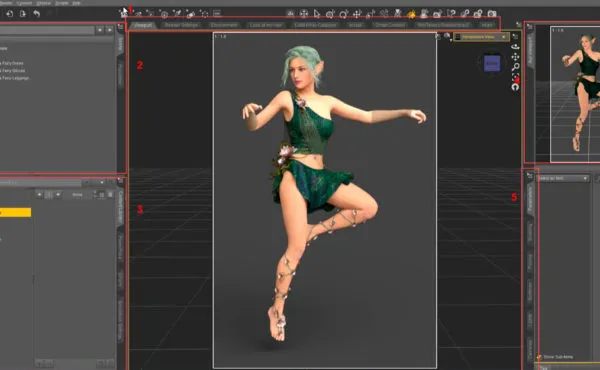Click the render camera icon at toolbar end

(x=492, y=14)
